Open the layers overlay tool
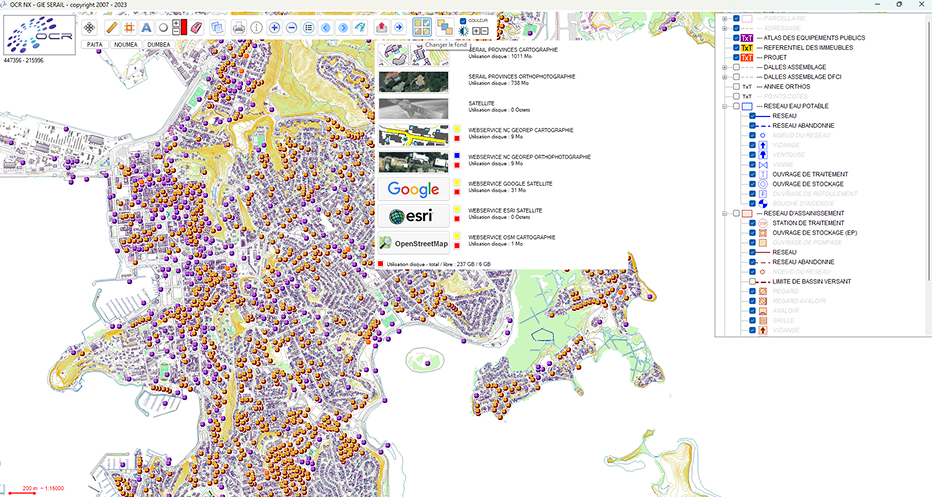Image resolution: width=932 pixels, height=497 pixels. click(x=444, y=27)
